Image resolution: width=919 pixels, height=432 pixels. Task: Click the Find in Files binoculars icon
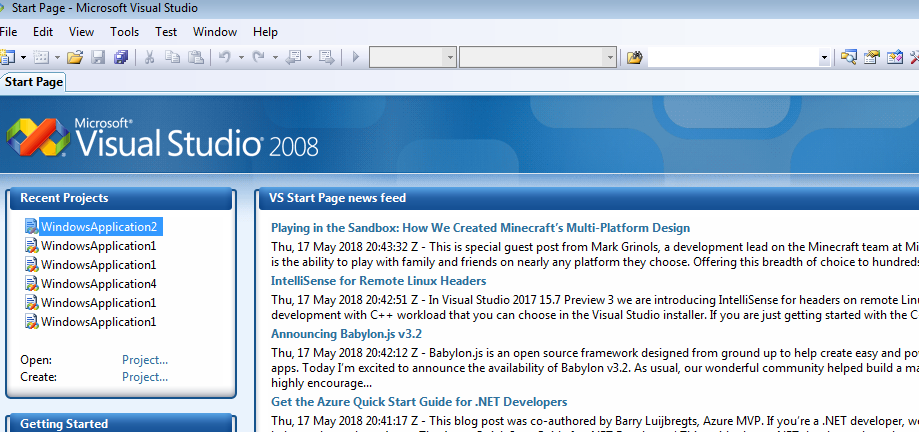point(634,57)
